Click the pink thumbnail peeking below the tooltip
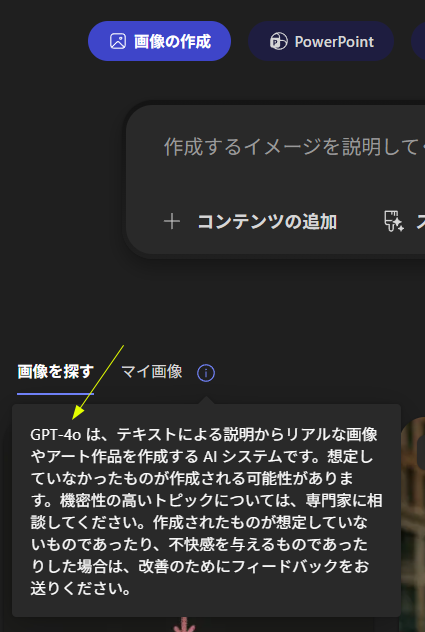Screen dimensions: 425x632 pyautogui.click(x=184, y=625)
